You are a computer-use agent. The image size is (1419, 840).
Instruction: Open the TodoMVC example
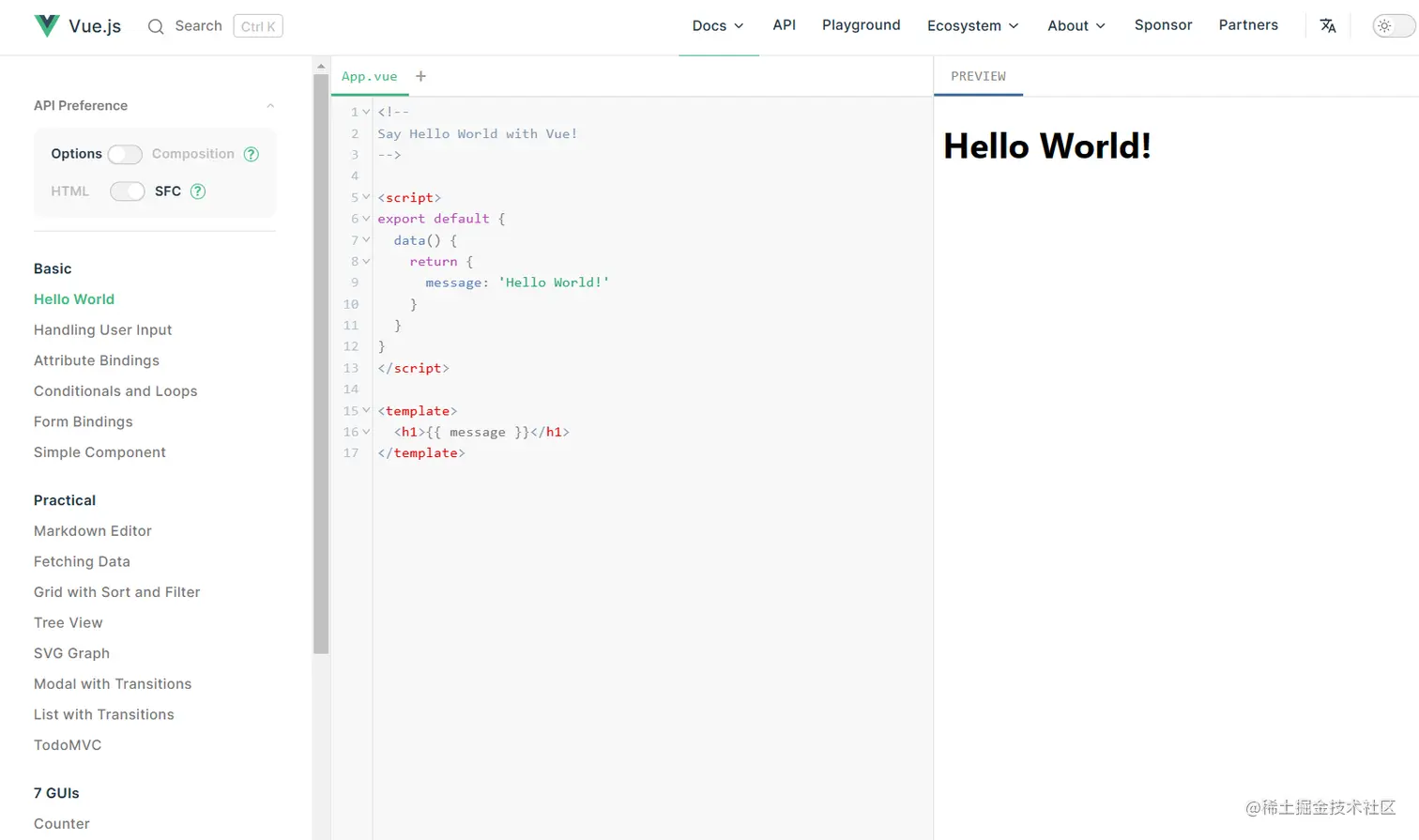(68, 745)
